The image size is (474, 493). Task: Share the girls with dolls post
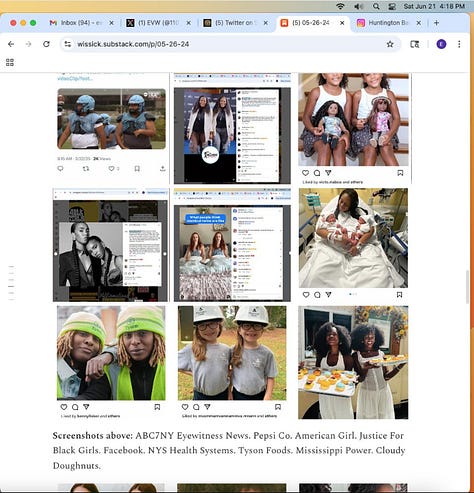[x=328, y=173]
